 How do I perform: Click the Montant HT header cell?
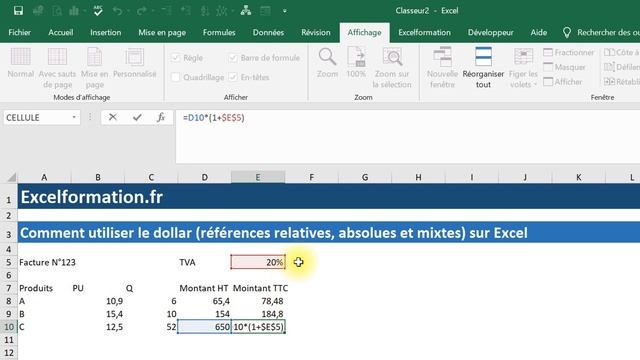(204, 288)
